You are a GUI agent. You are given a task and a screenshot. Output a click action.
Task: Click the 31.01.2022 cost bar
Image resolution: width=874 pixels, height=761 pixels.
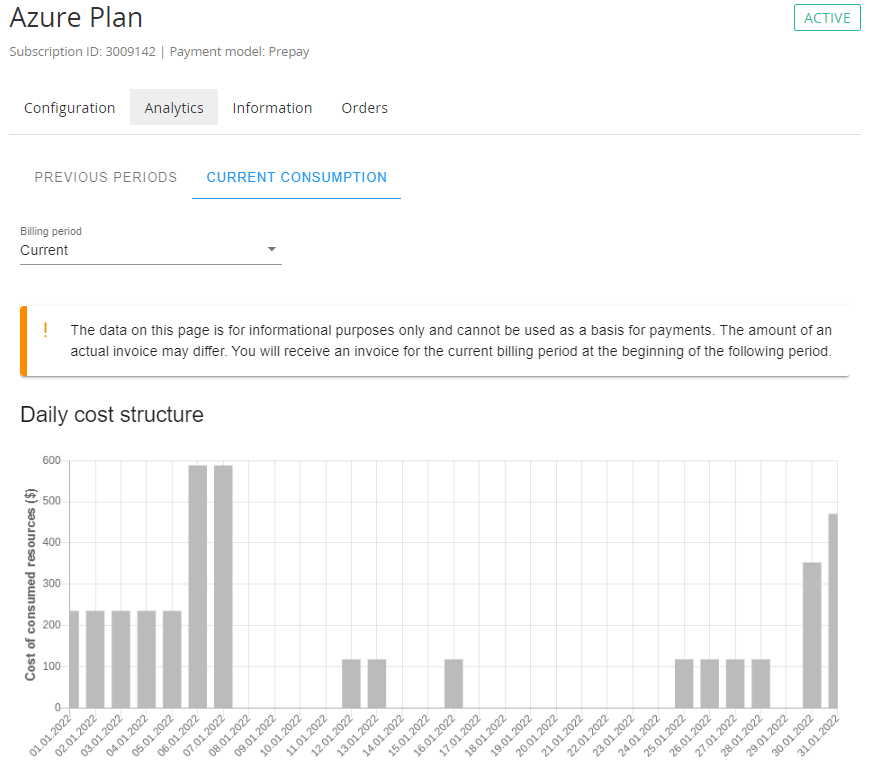coord(833,610)
